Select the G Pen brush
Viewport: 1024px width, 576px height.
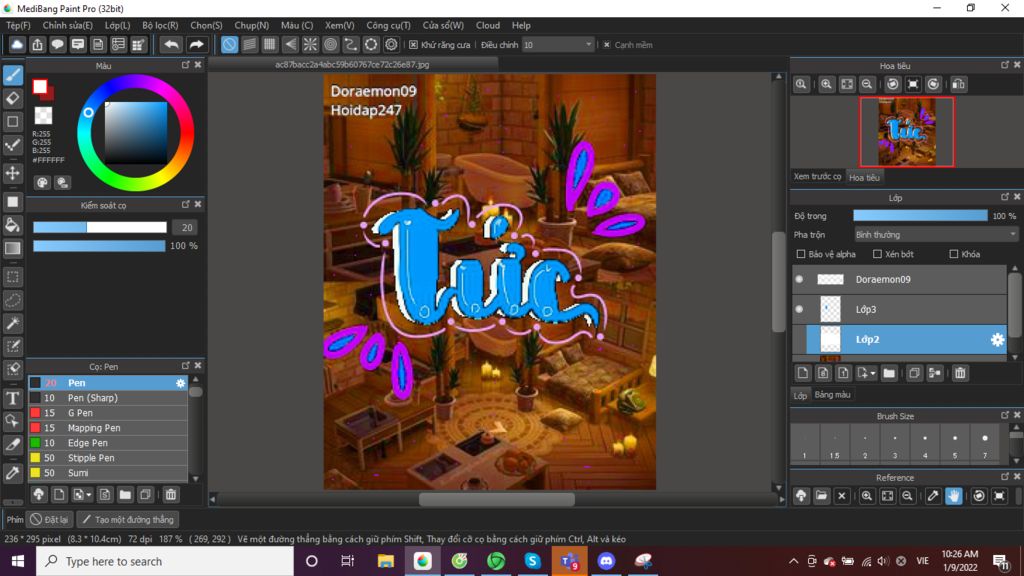pyautogui.click(x=108, y=413)
